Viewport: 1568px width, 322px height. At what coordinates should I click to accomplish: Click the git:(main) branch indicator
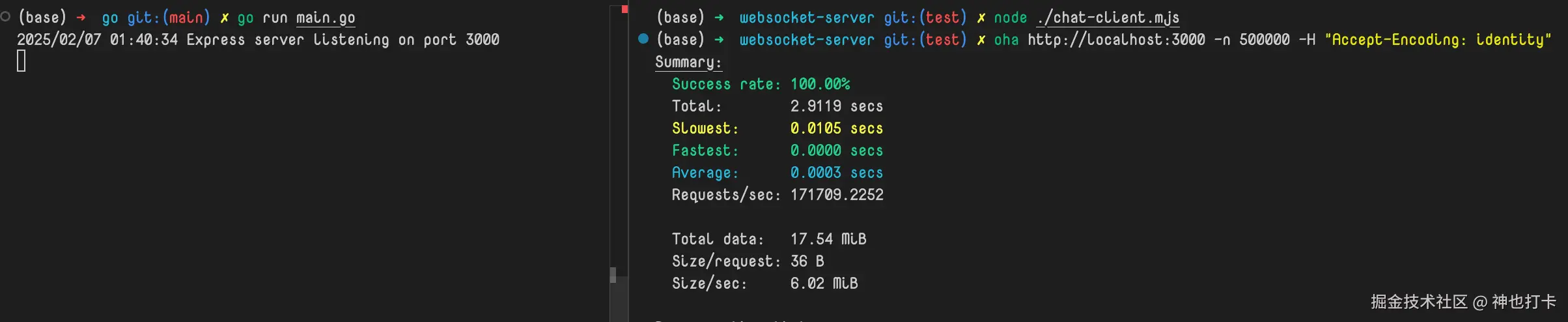pos(169,18)
